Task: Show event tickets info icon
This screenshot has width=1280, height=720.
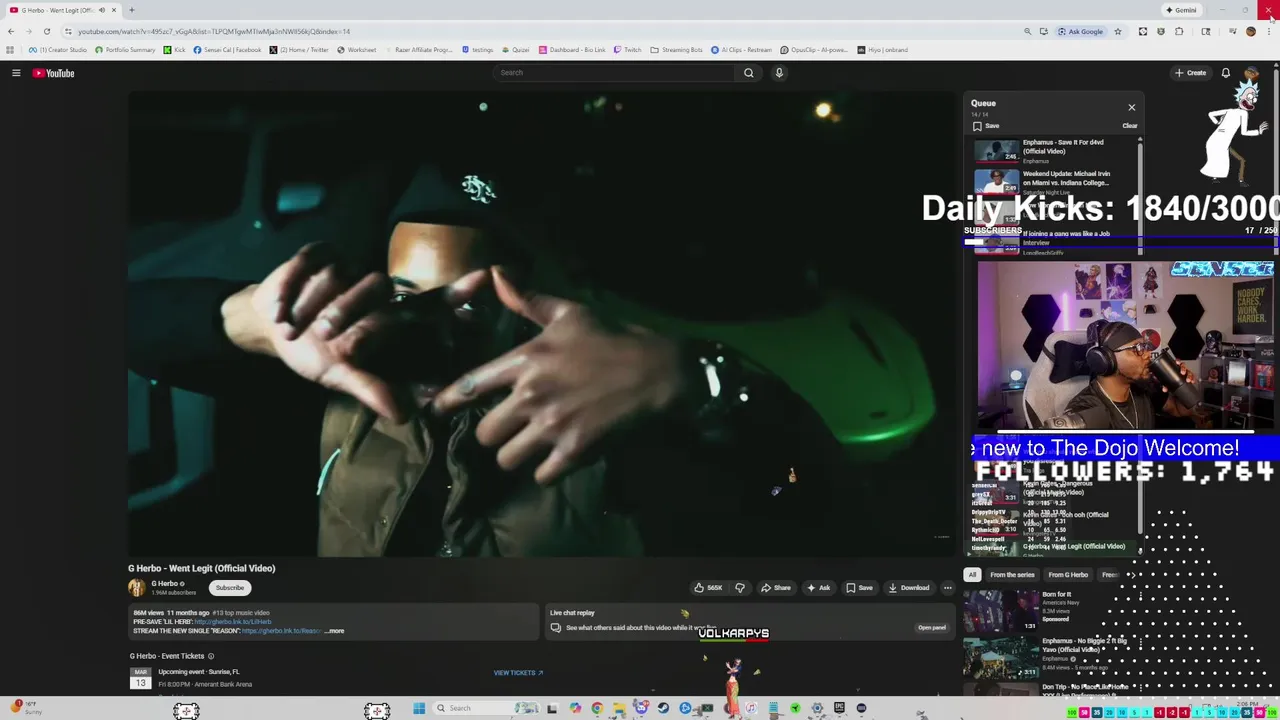Action: (210, 656)
